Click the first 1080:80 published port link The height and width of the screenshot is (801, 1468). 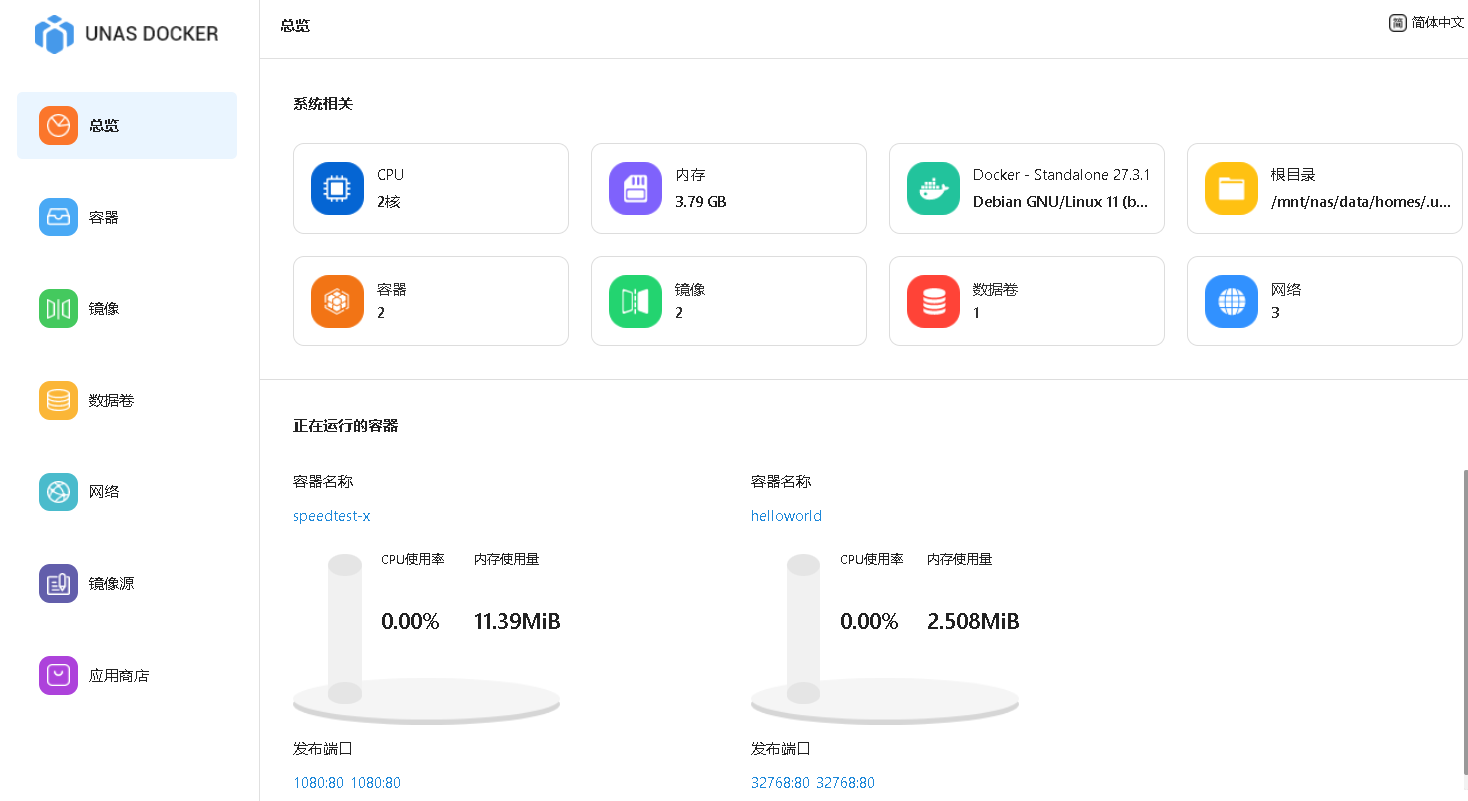pyautogui.click(x=318, y=783)
